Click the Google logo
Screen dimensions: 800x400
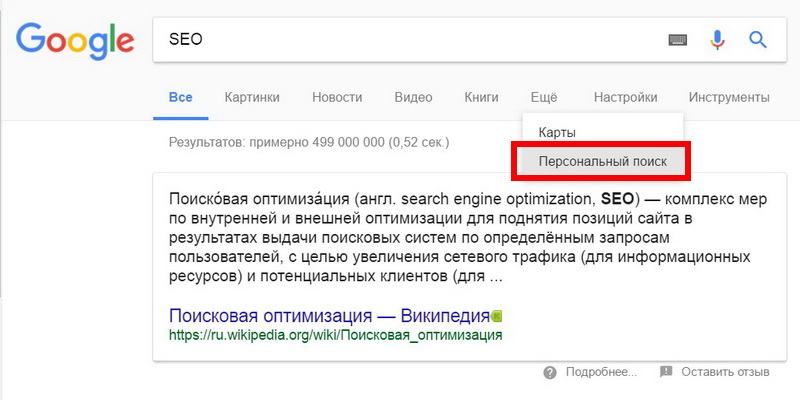(75, 43)
